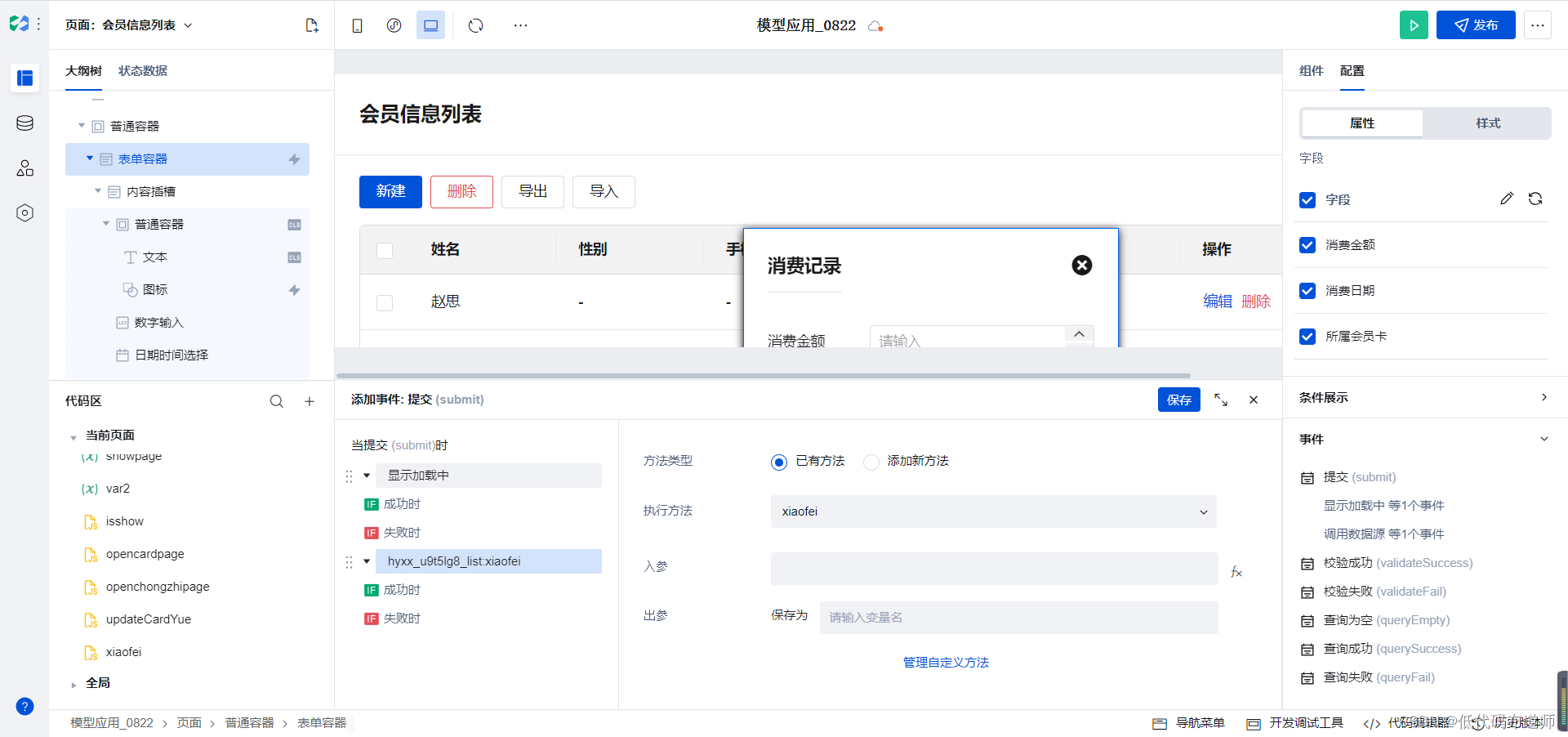The image size is (1568, 737).
Task: Click the cloud save status icon
Action: [875, 26]
